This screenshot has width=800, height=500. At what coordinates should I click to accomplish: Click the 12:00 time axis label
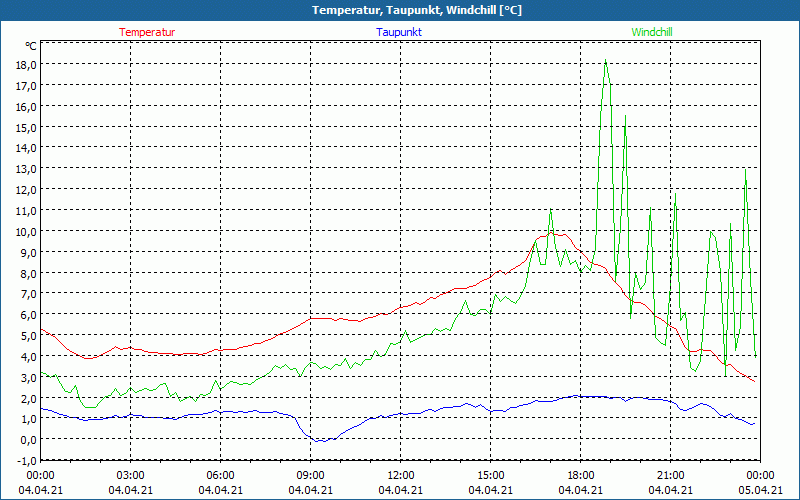pos(401,476)
